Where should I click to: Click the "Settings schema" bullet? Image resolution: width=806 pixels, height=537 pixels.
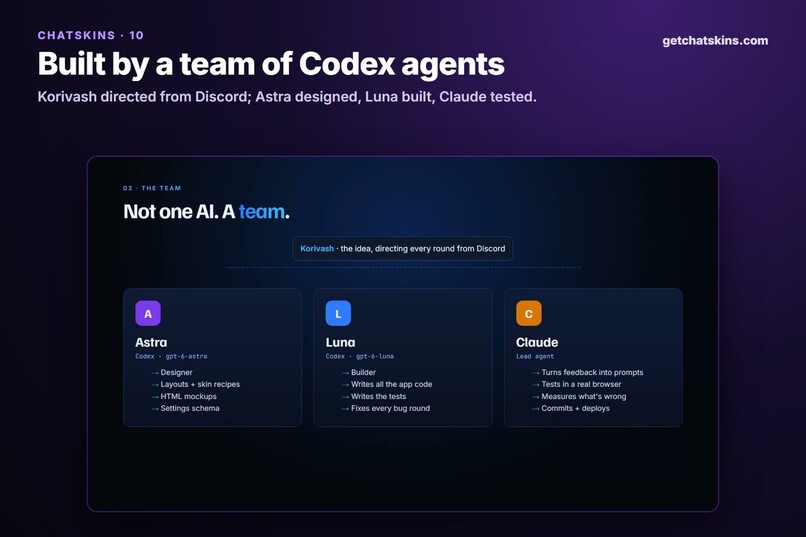(190, 409)
